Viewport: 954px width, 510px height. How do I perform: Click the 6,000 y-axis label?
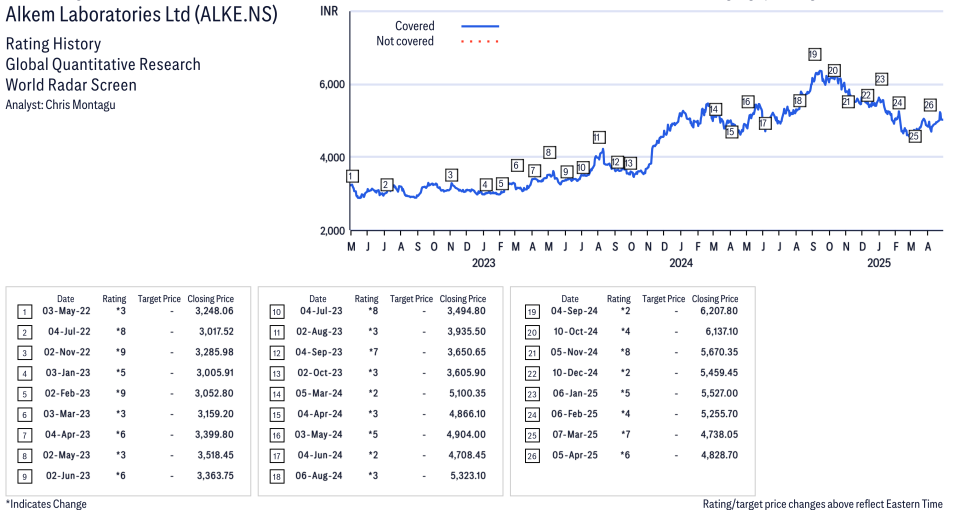coord(332,85)
